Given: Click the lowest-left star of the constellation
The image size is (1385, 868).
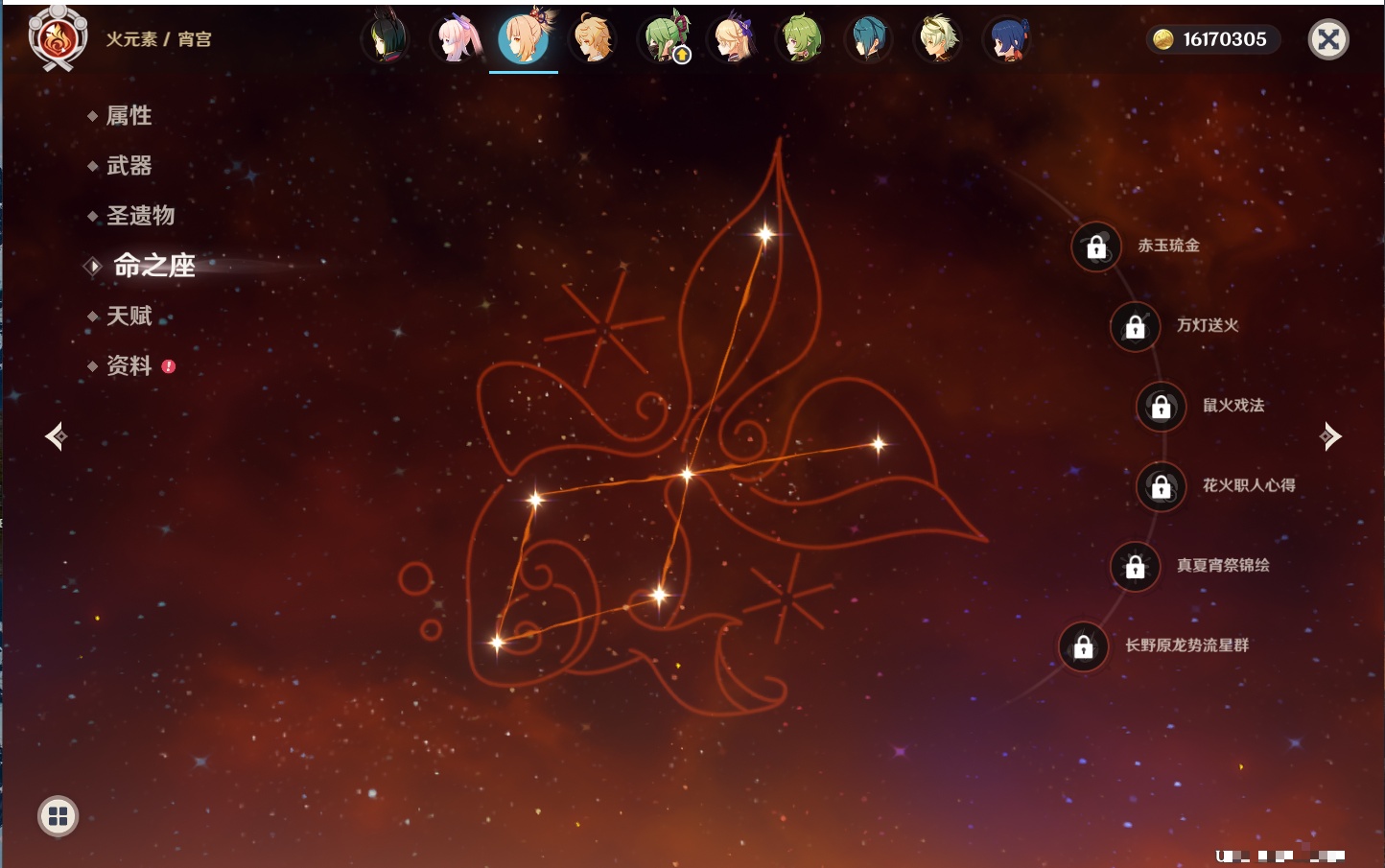Looking at the screenshot, I should tap(497, 643).
